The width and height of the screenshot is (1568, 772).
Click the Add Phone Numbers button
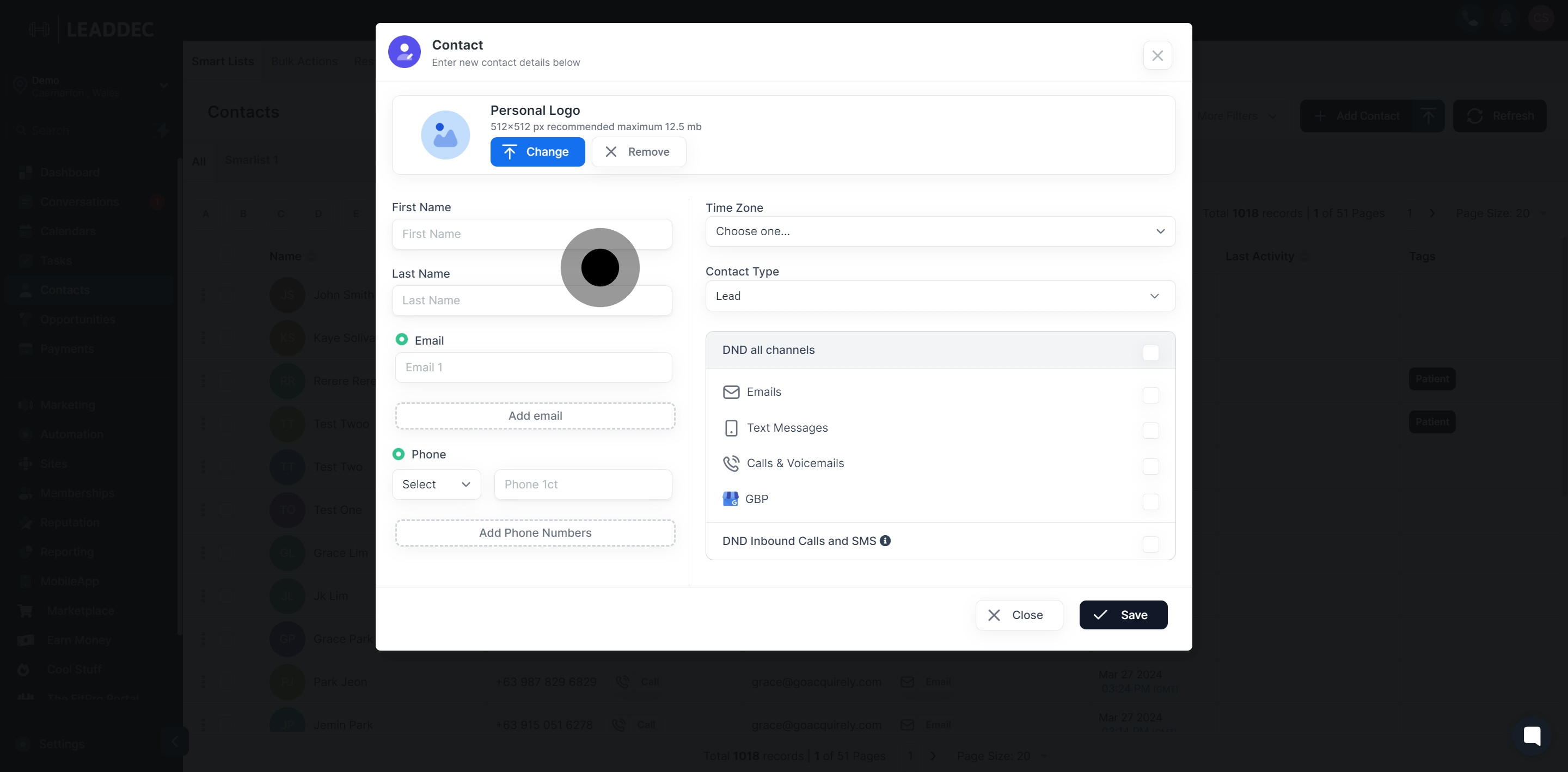click(535, 533)
